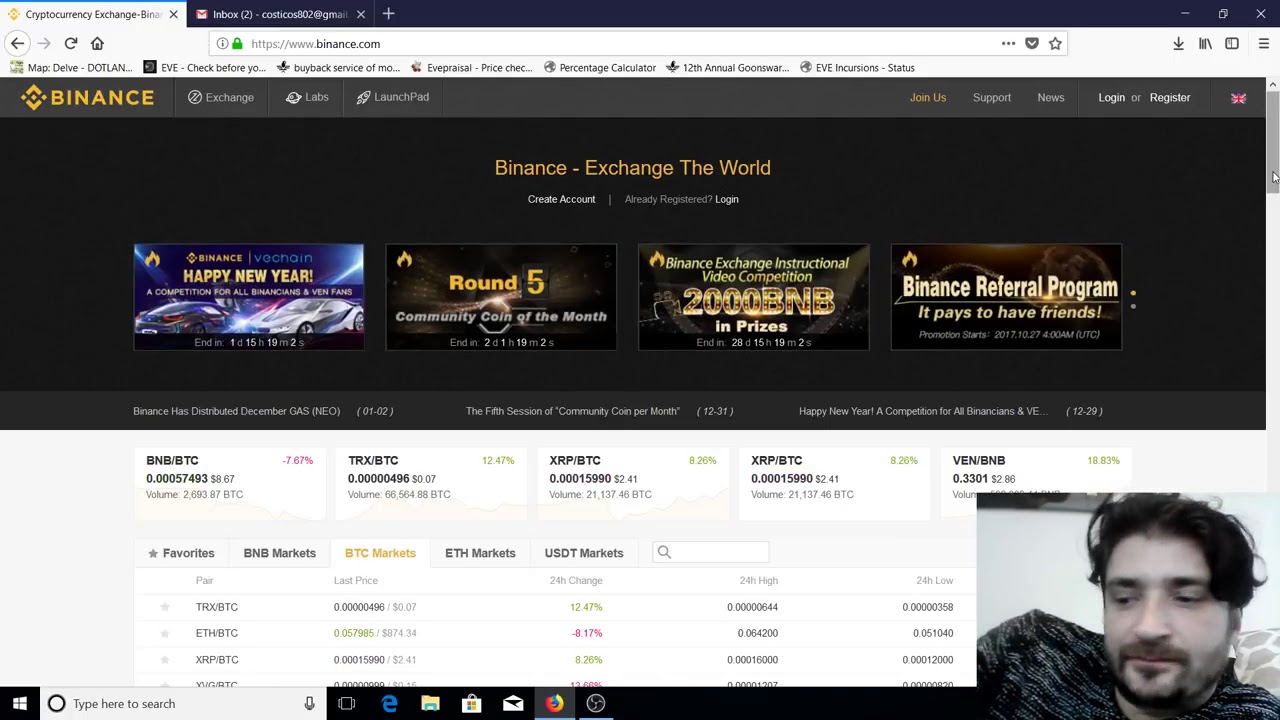Open the XRP/BTC table row

[x=555, y=660]
